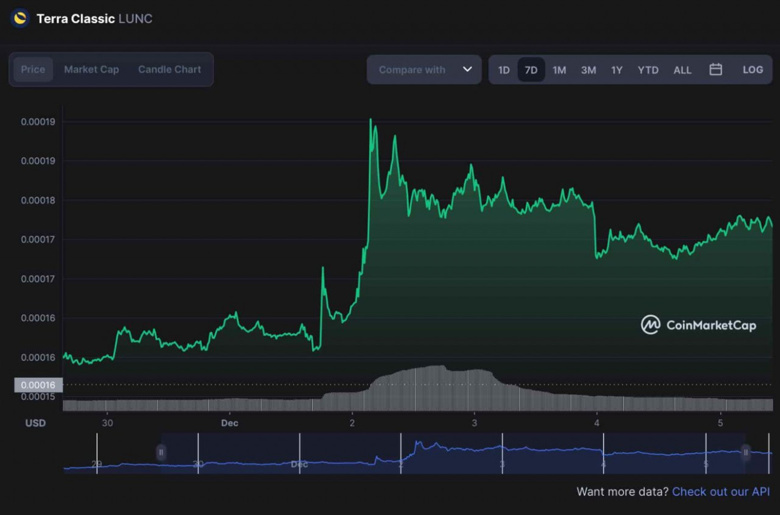Image resolution: width=780 pixels, height=515 pixels.
Task: Select the 3M time range
Action: pyautogui.click(x=588, y=70)
